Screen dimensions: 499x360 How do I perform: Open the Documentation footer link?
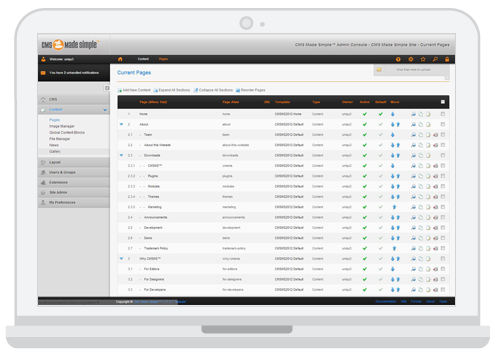pos(386,301)
